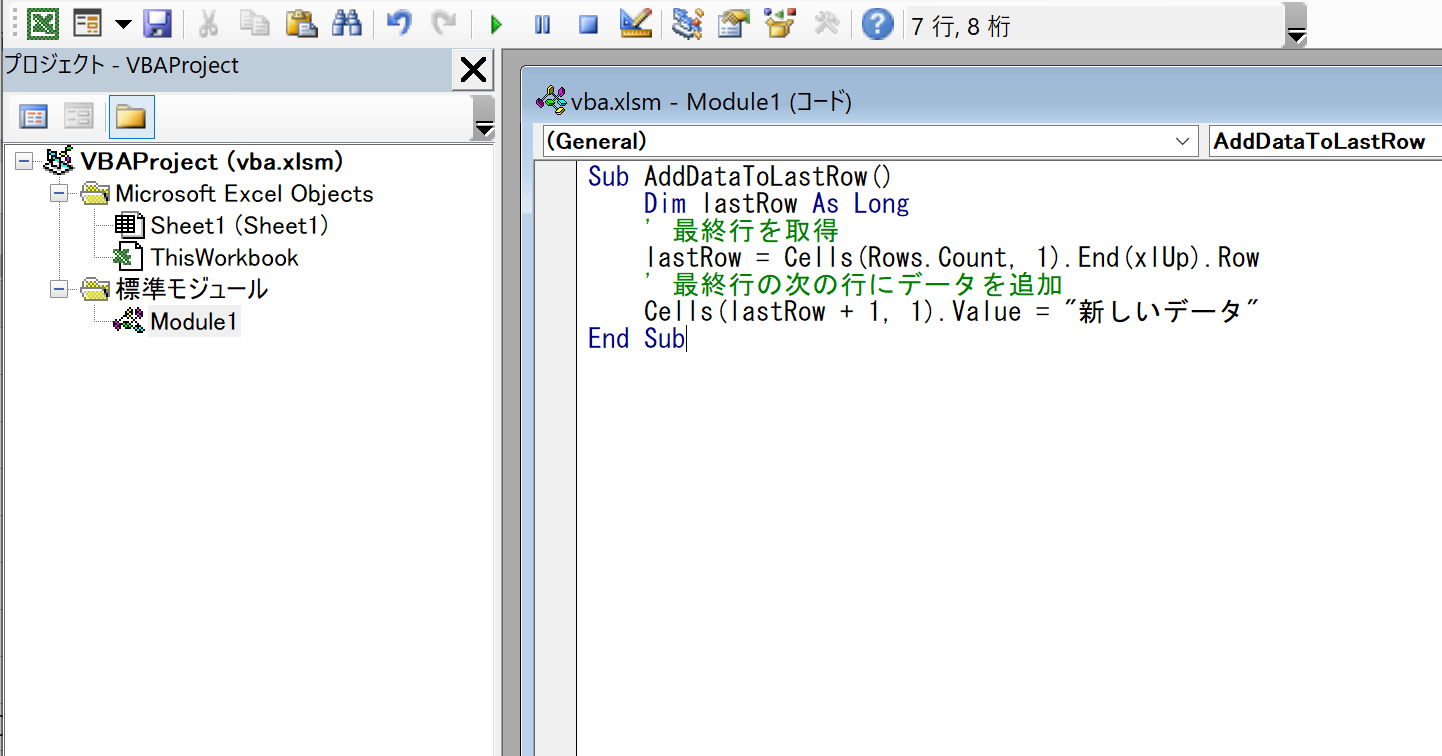Screen dimensions: 1442x756
Task: Reset the running code
Action: point(589,24)
